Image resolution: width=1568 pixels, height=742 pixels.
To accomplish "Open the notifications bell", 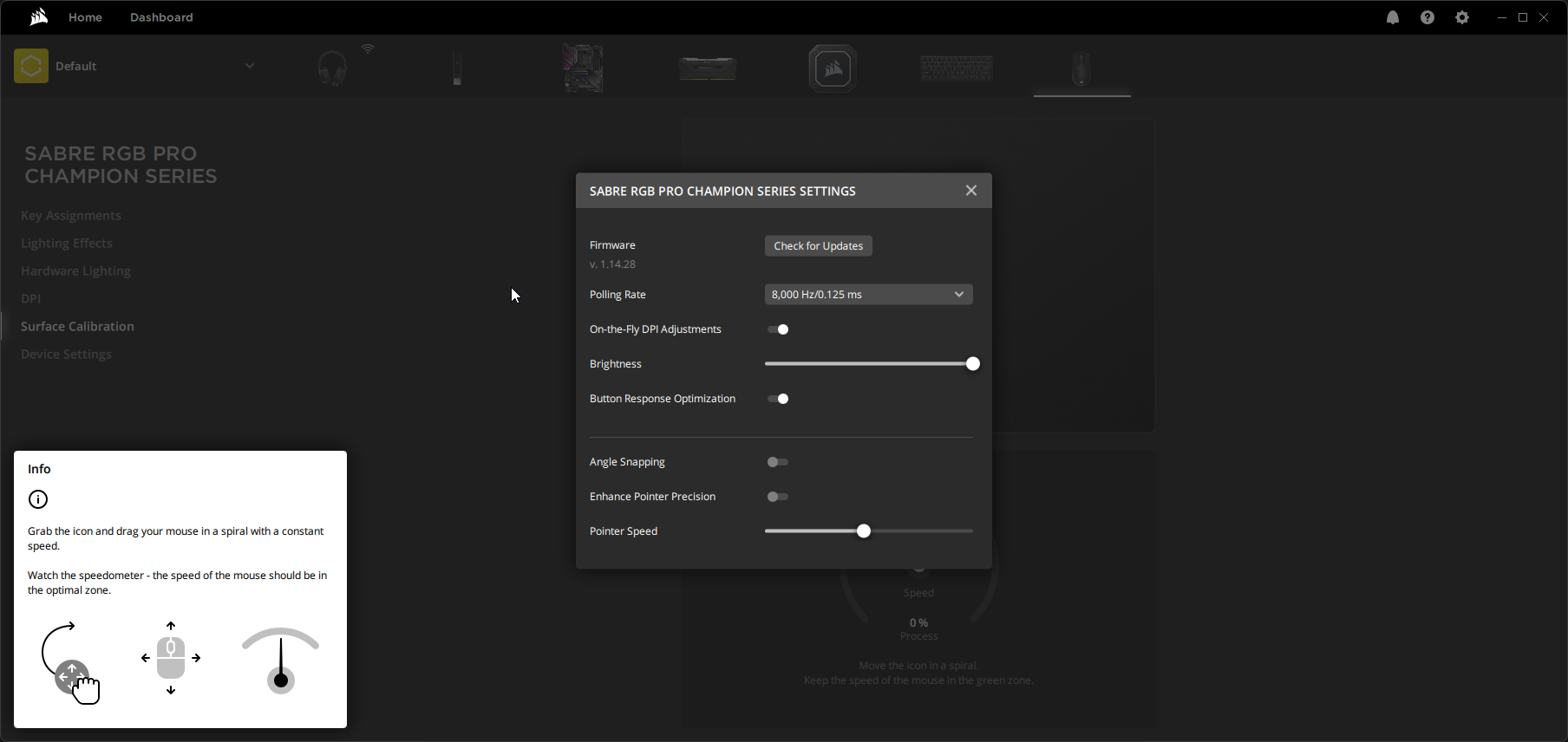I will point(1393,17).
